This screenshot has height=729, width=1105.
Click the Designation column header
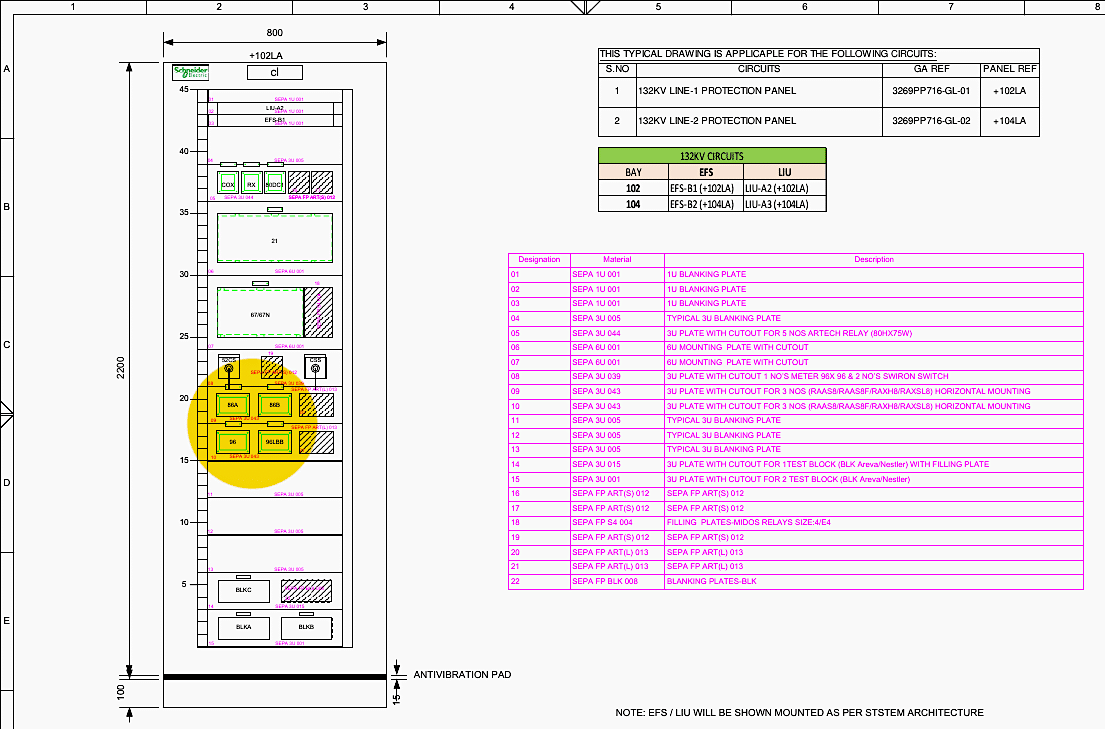point(539,260)
